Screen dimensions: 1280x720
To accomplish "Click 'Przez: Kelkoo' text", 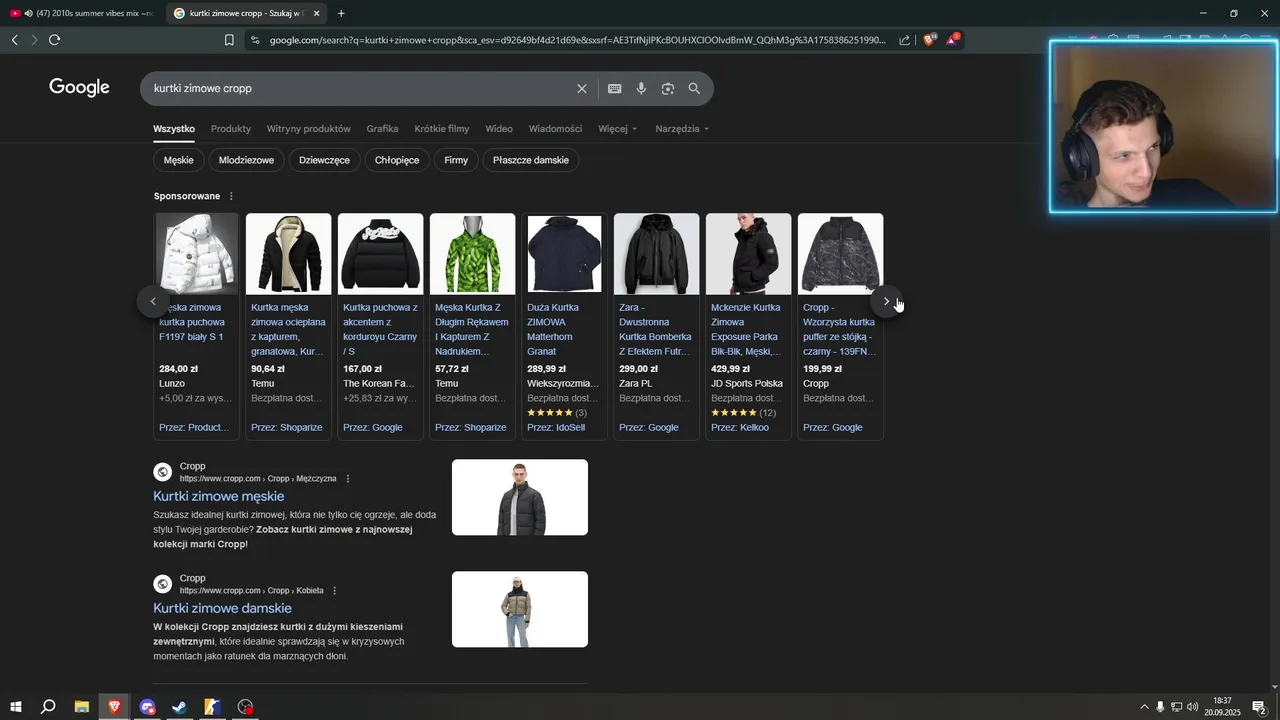I will coord(740,428).
